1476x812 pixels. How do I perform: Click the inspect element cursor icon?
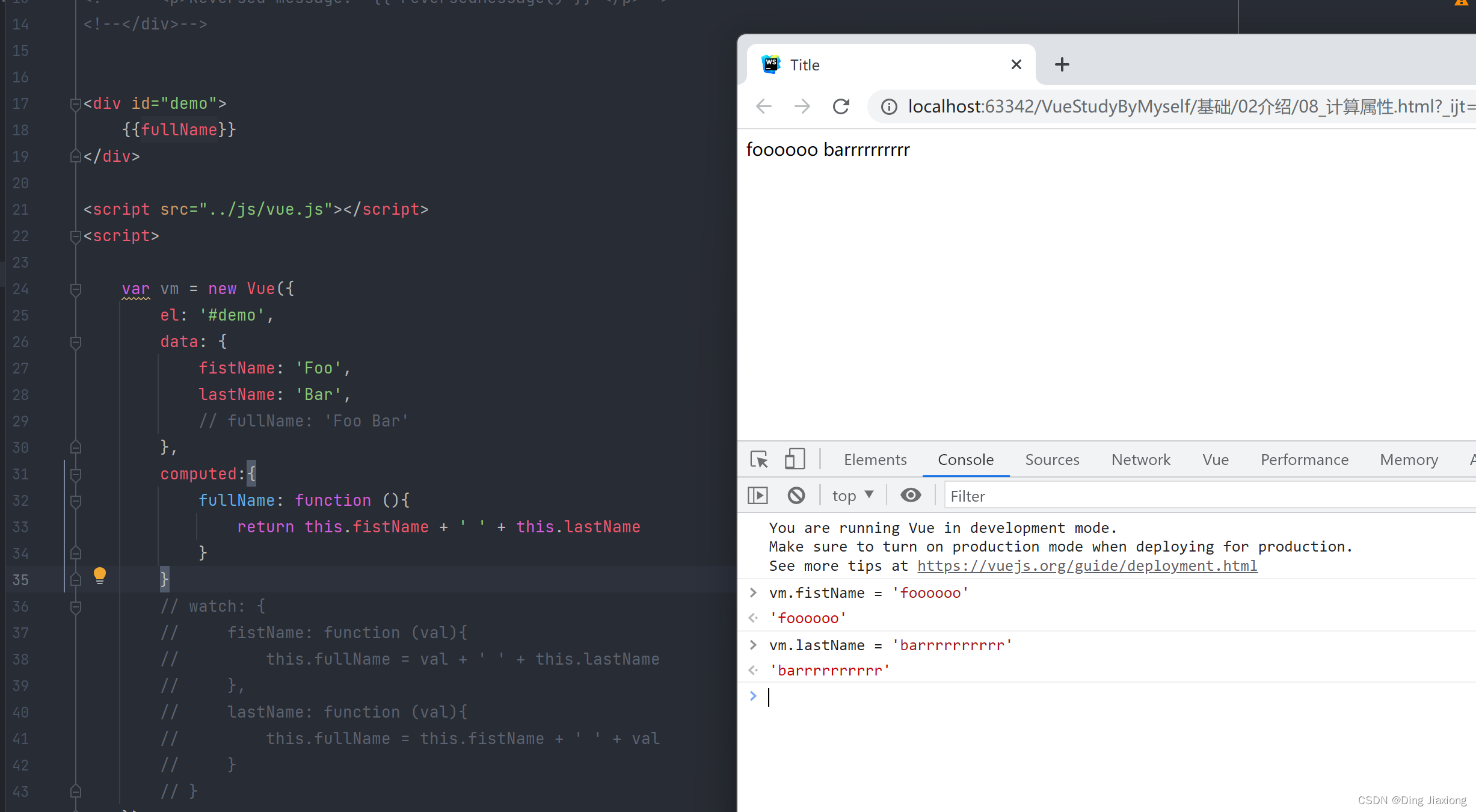(762, 459)
